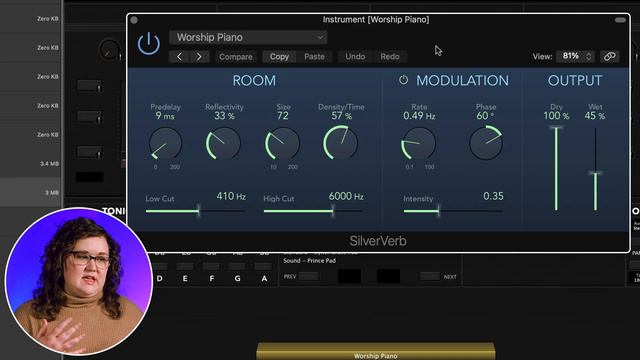Click the Density/Time knob
640x360 pixels.
[x=341, y=142]
